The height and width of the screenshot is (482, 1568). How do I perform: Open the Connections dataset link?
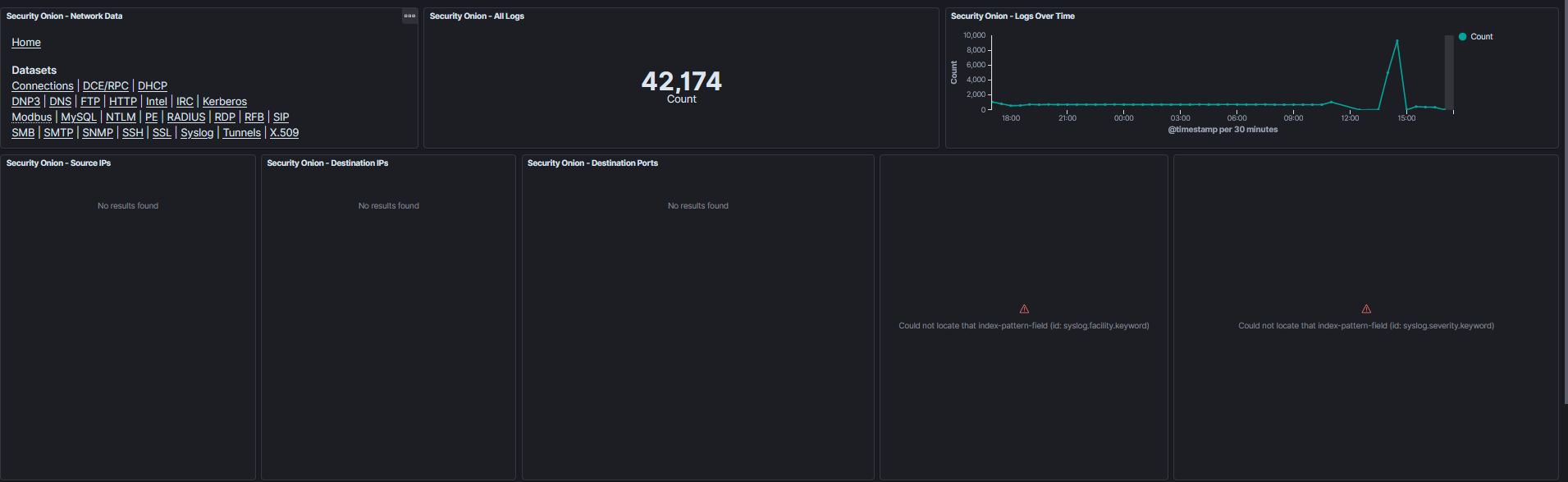(43, 85)
